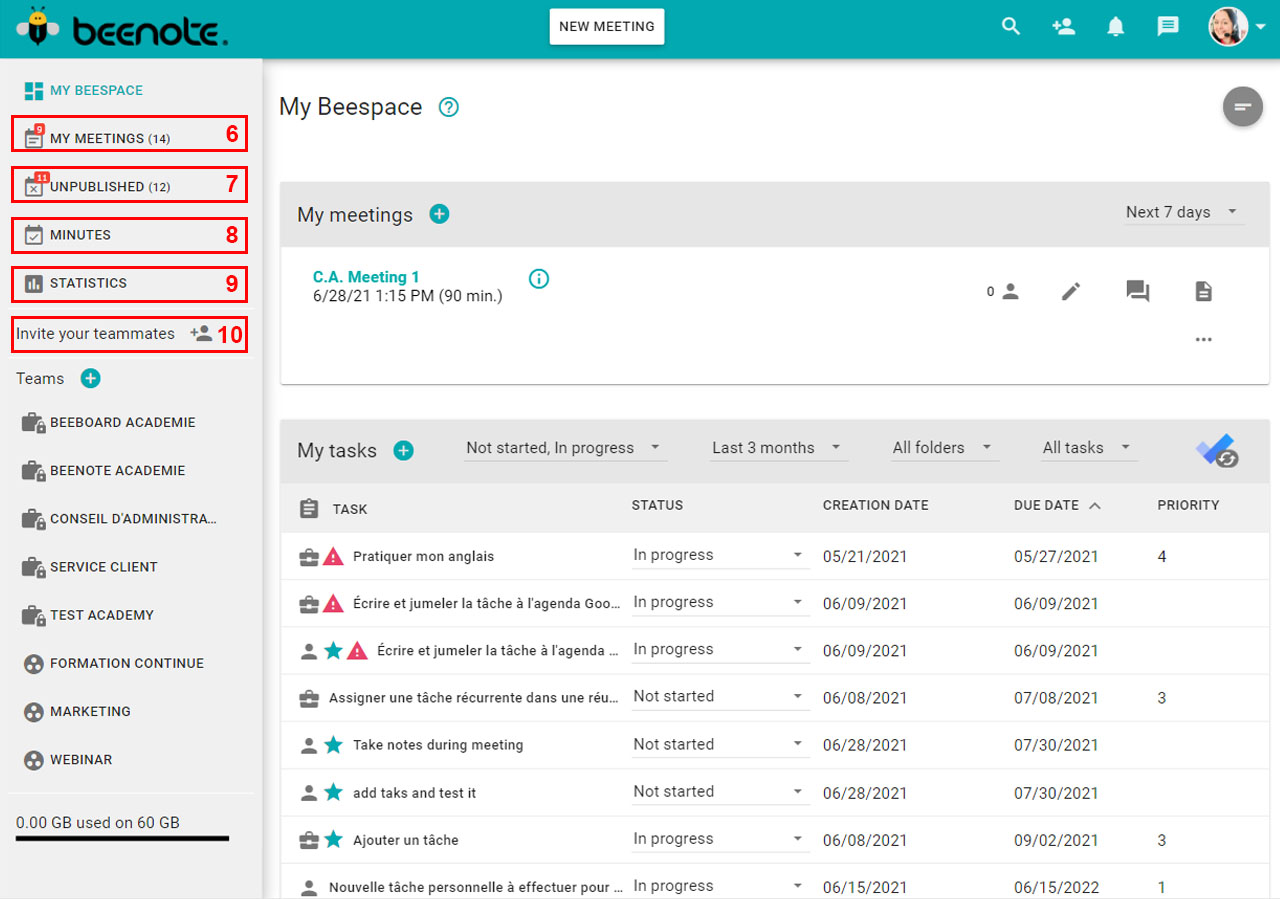Open Beeboard Academie team
This screenshot has width=1280, height=899.
pos(110,422)
